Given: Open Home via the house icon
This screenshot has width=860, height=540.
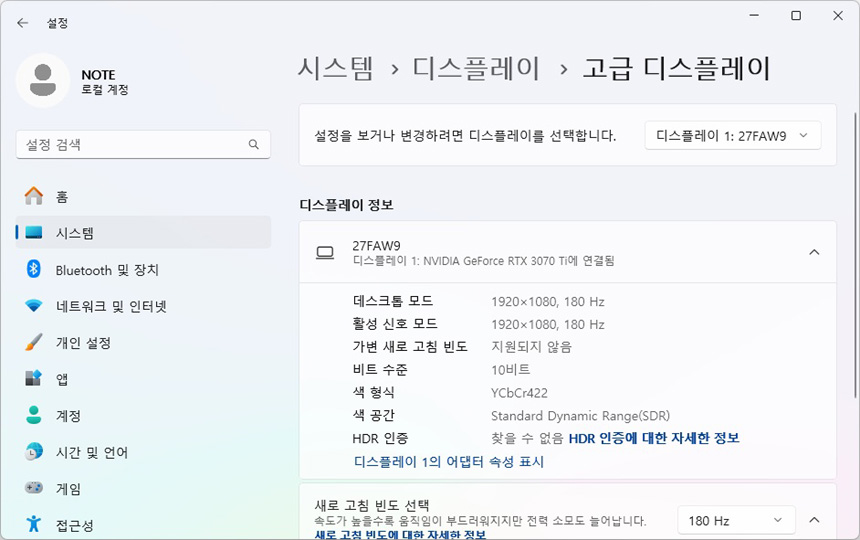Looking at the screenshot, I should 34,197.
